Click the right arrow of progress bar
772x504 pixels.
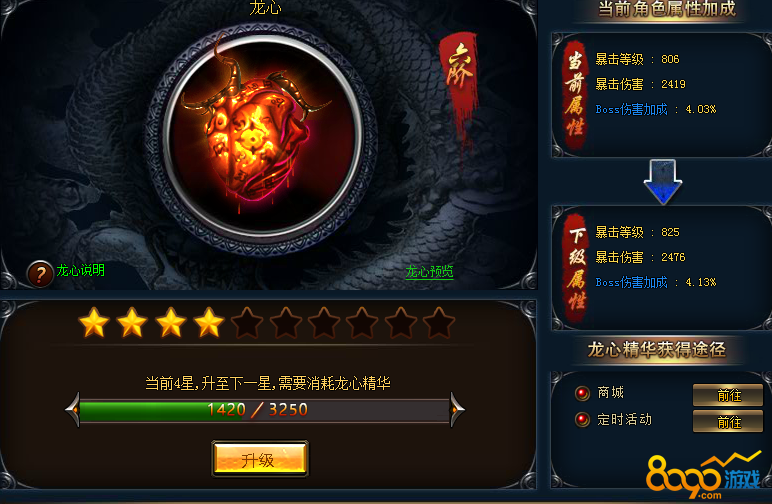(457, 410)
